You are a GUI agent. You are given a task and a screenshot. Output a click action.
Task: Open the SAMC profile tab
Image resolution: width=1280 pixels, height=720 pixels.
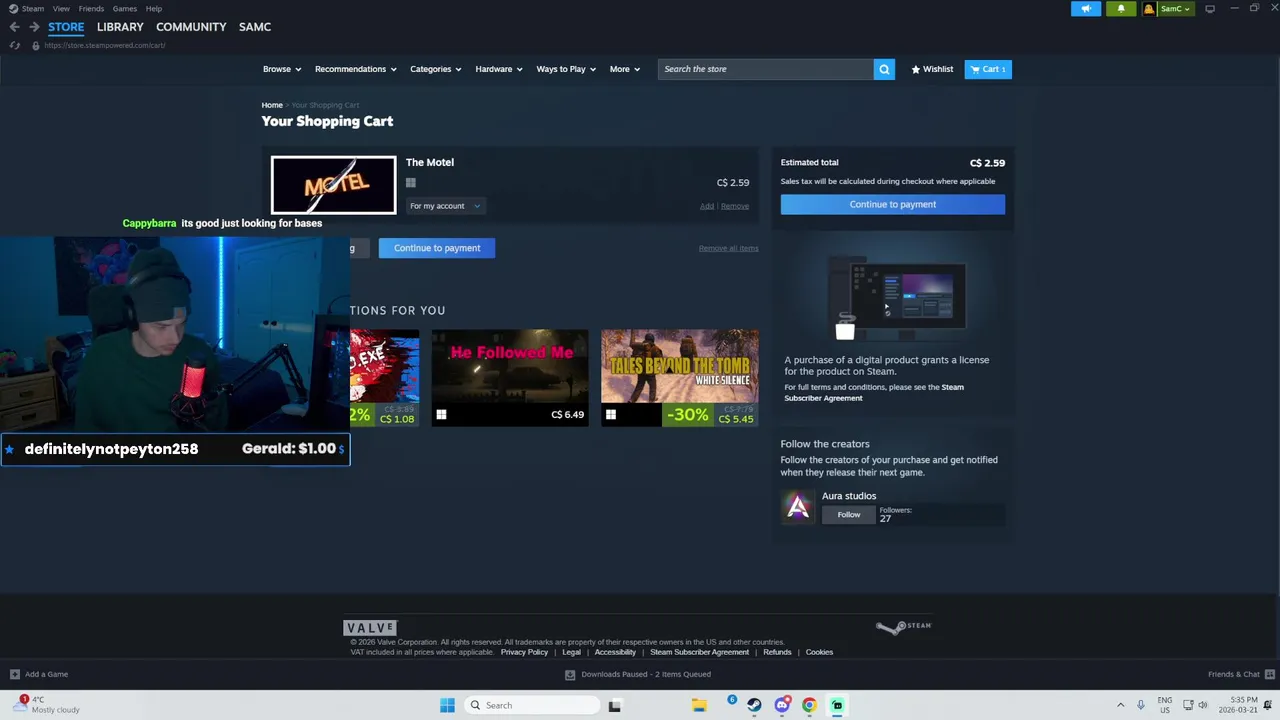click(x=255, y=27)
